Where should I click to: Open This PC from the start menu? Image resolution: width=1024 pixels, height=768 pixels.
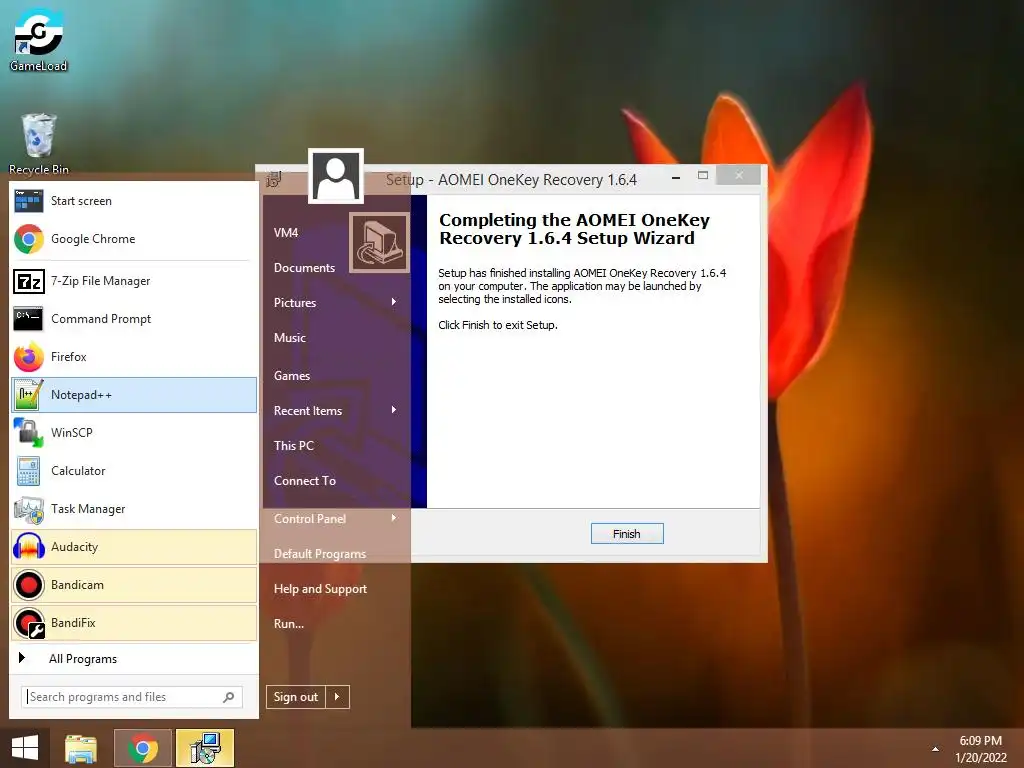coord(294,445)
